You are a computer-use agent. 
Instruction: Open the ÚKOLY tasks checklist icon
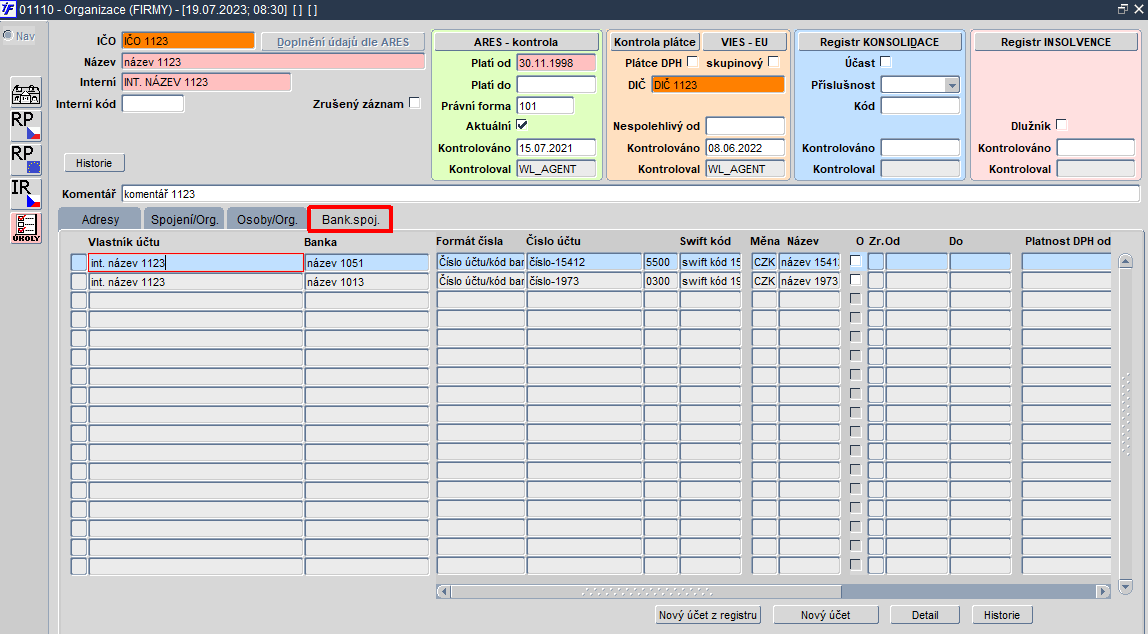pos(26,227)
